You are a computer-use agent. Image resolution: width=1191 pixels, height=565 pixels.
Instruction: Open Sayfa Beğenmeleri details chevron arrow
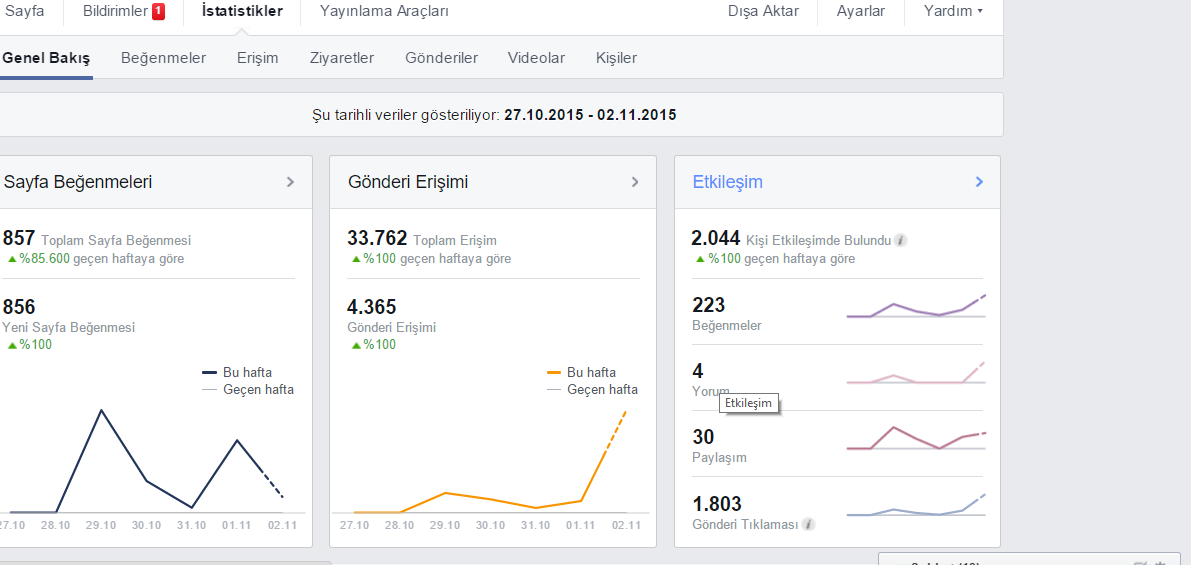[290, 181]
